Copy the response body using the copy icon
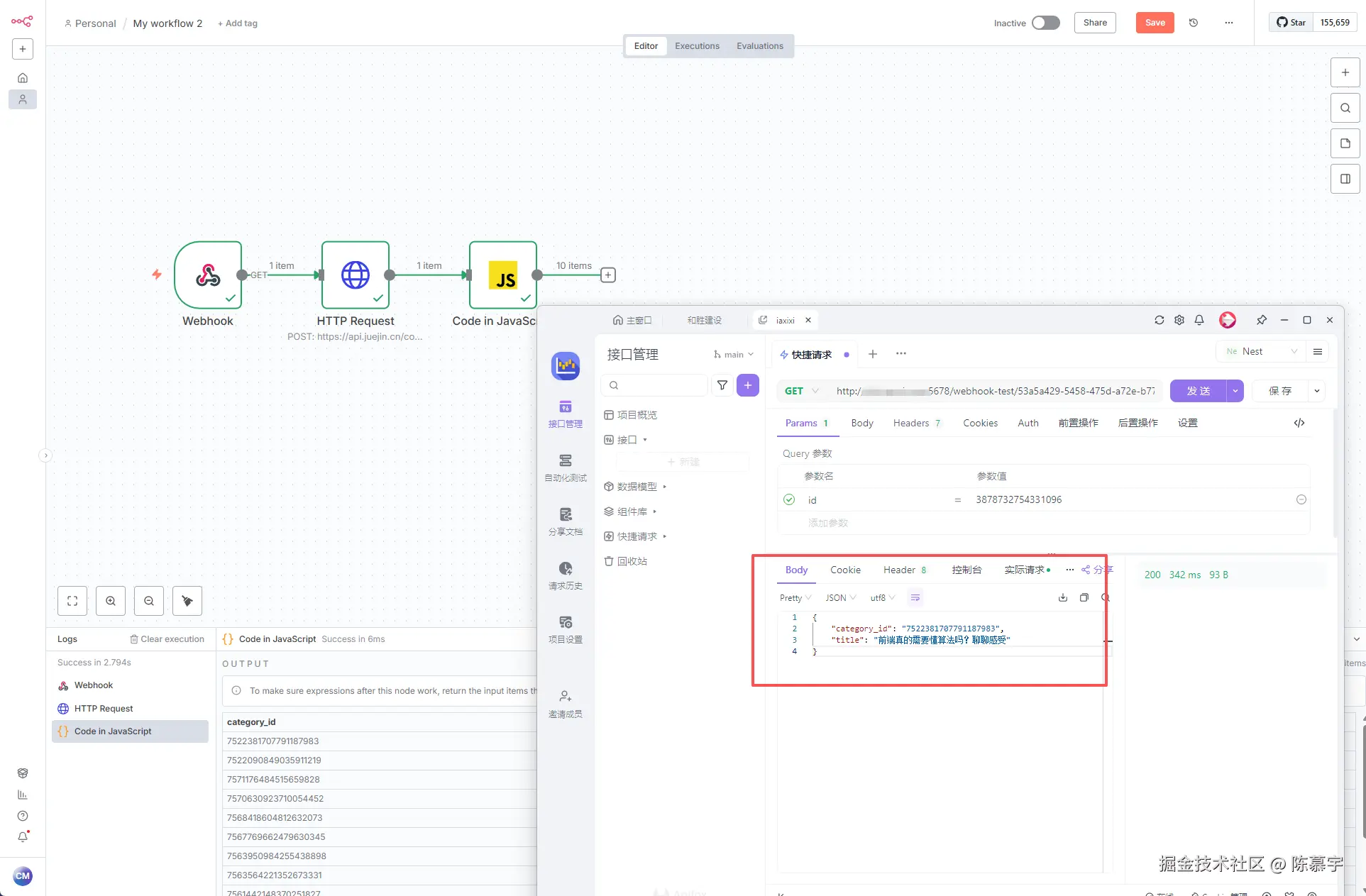Image resolution: width=1366 pixels, height=896 pixels. tap(1084, 597)
